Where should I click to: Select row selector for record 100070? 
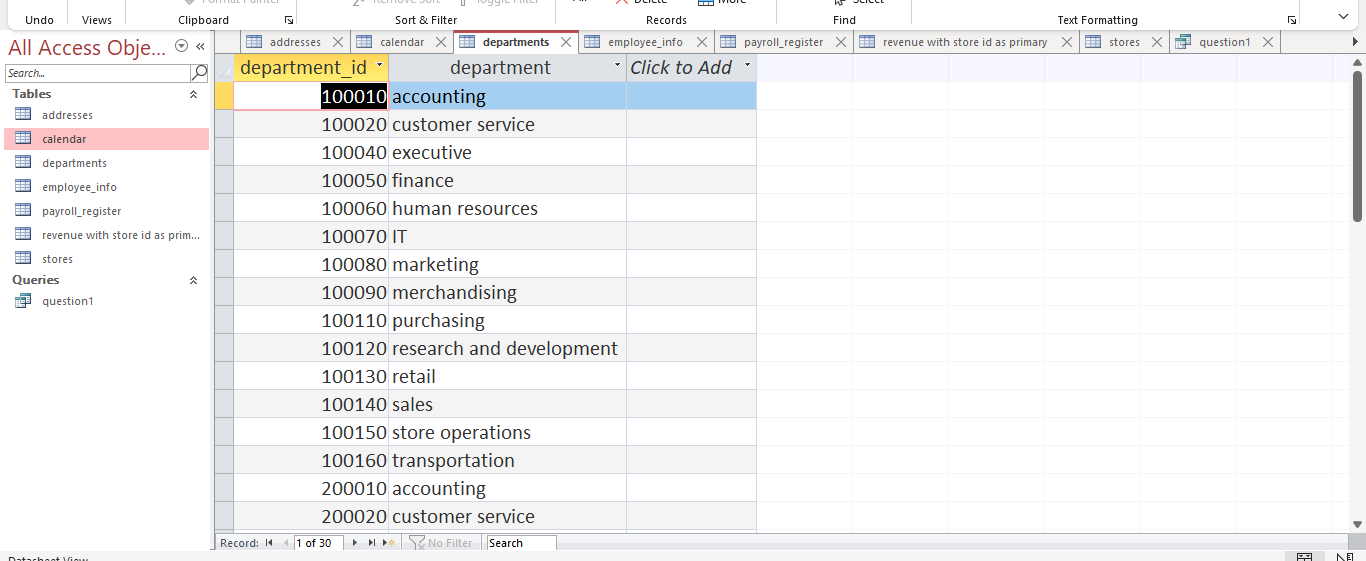click(224, 237)
